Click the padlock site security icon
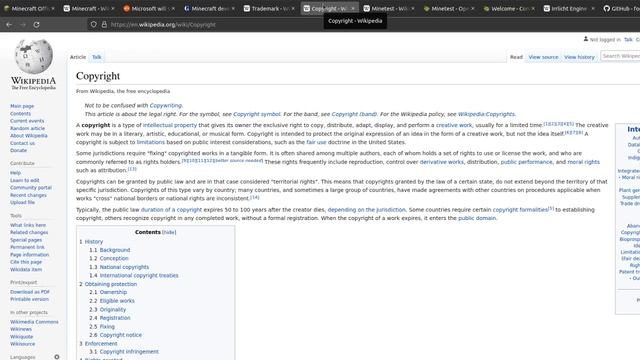 pos(104,24)
